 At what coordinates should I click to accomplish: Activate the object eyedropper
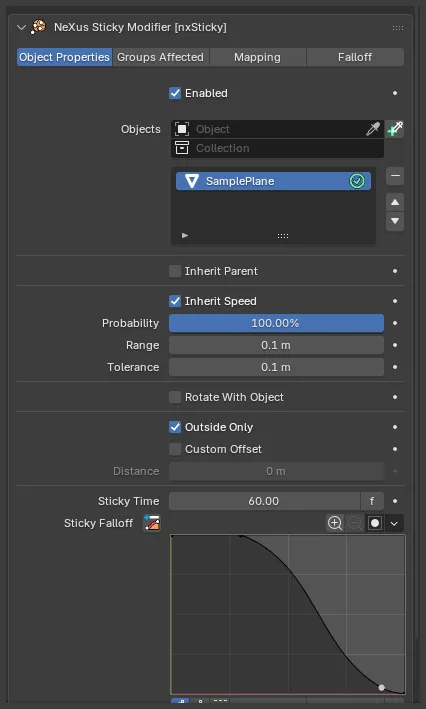click(373, 129)
